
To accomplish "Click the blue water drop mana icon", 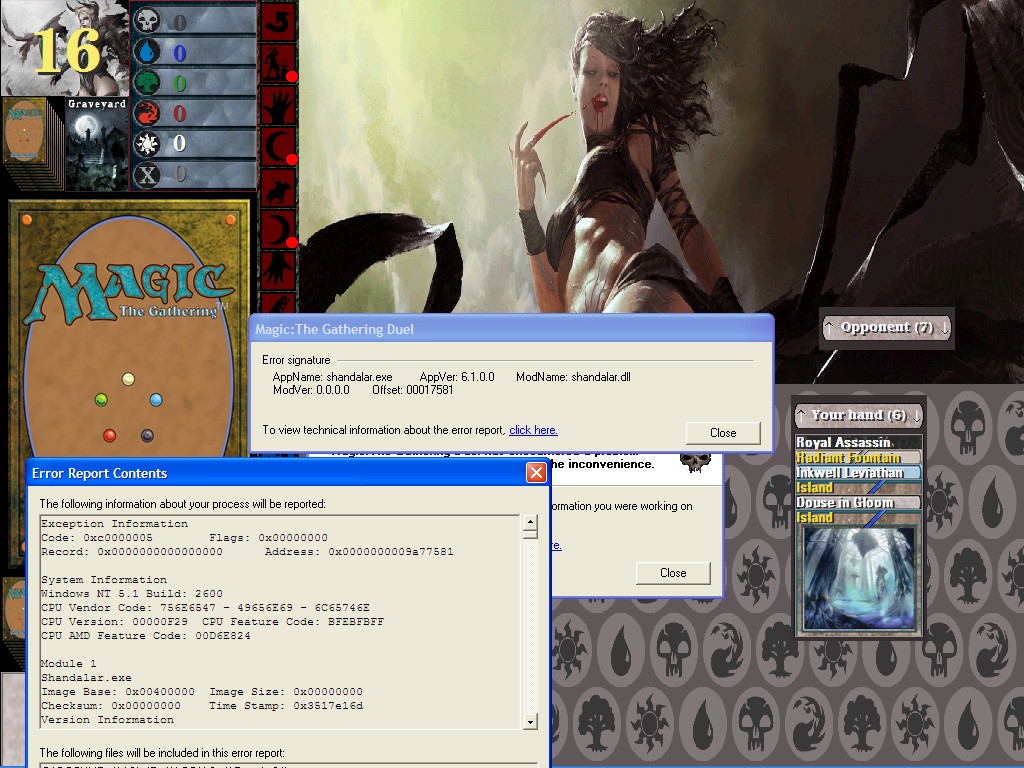I will click(146, 52).
